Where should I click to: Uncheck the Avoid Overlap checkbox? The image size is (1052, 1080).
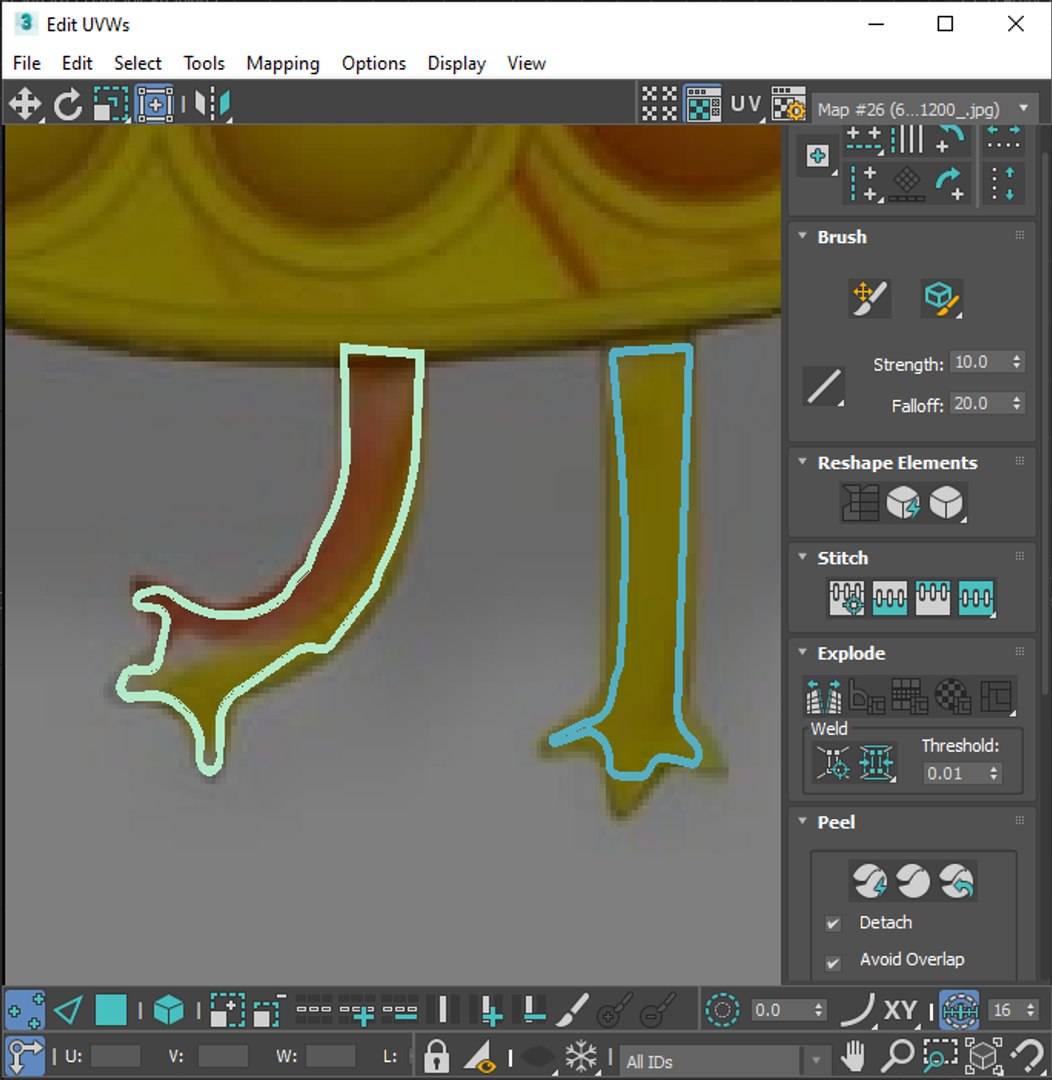833,962
